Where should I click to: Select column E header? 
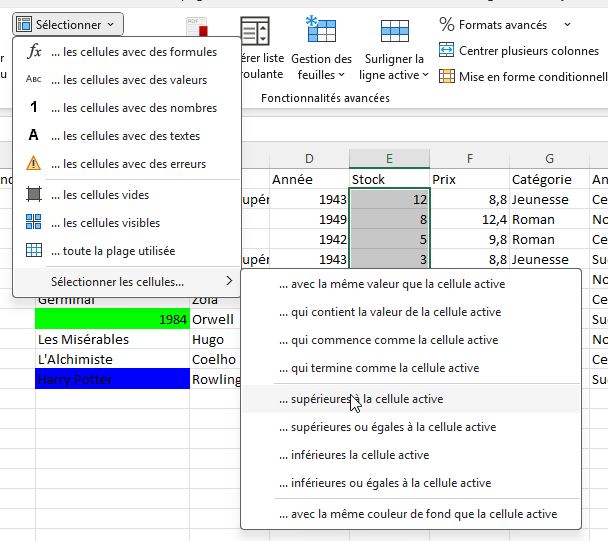coord(389,158)
